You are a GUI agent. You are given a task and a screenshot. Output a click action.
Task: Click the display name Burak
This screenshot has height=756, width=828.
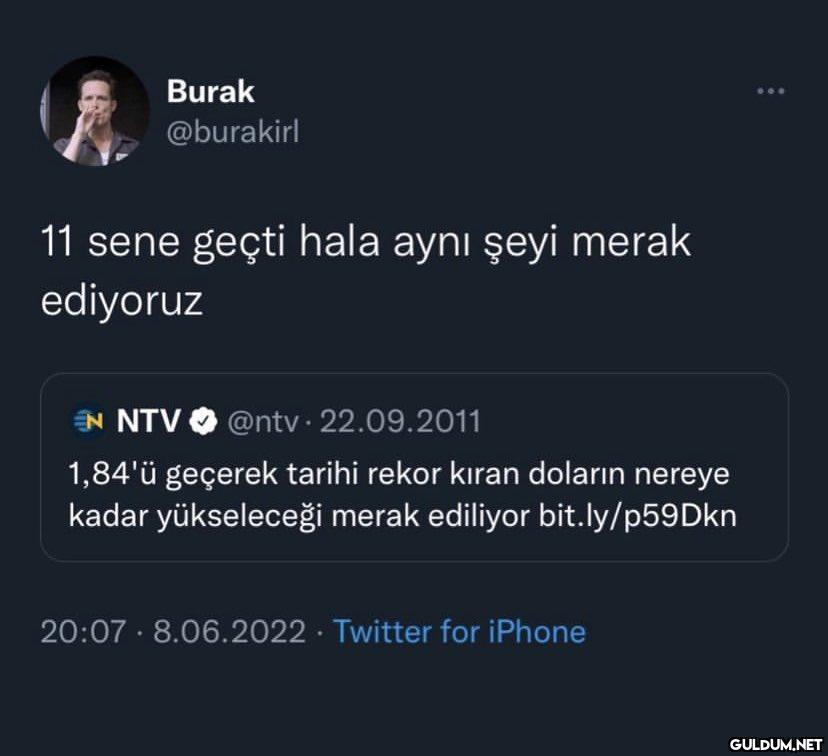pyautogui.click(x=211, y=91)
